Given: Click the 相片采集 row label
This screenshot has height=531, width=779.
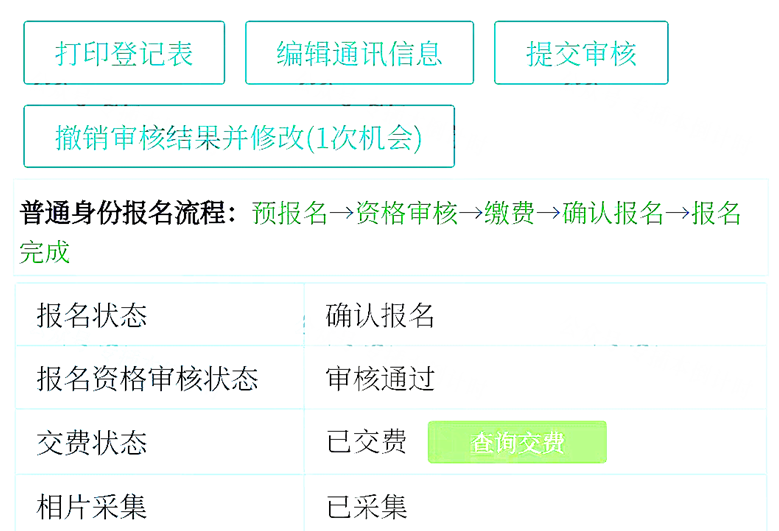Looking at the screenshot, I should coord(92,506).
